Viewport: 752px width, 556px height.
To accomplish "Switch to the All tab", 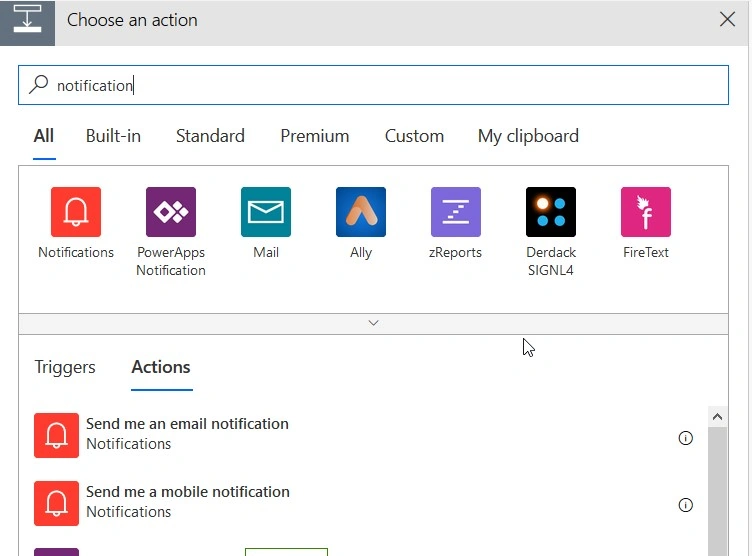I will [x=44, y=136].
